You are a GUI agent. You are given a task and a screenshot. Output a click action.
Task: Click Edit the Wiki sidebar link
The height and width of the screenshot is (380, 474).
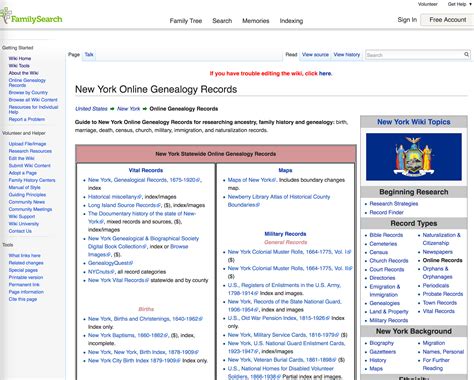coord(21,158)
